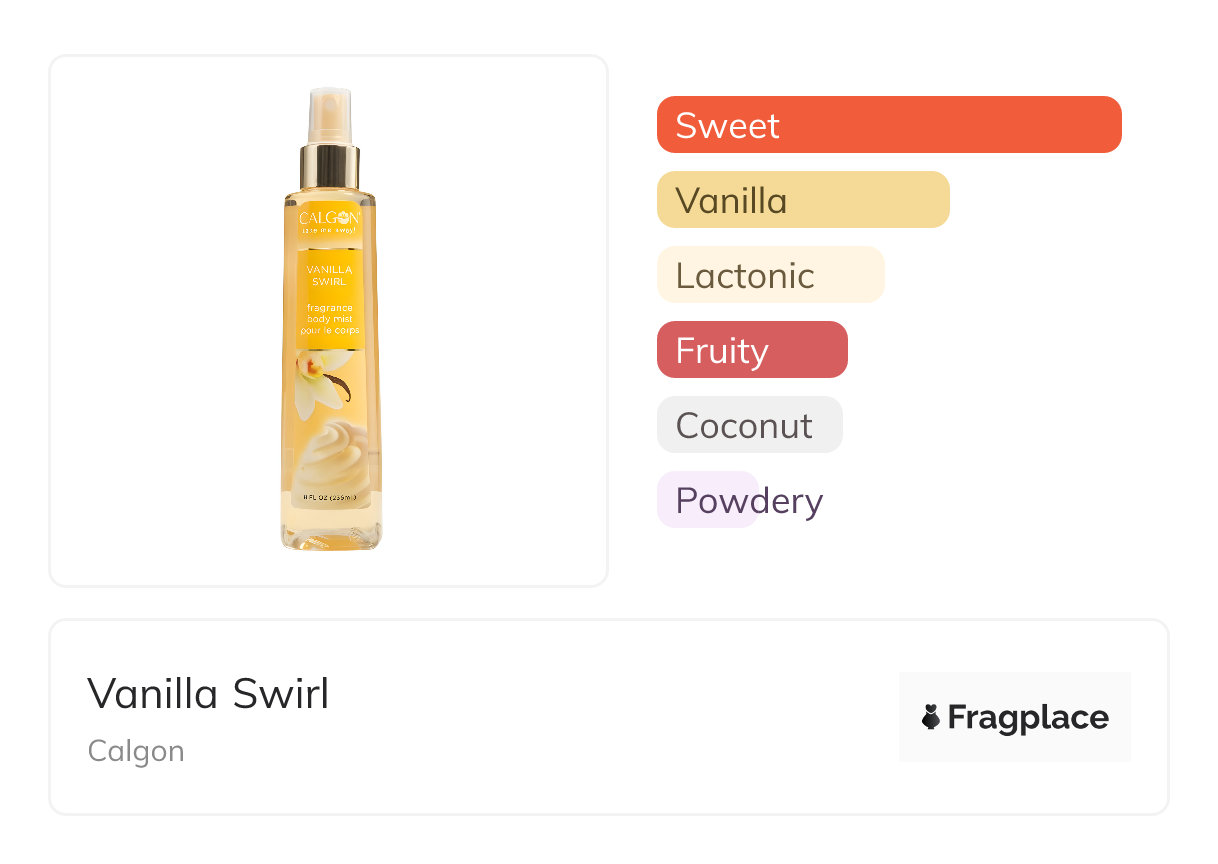Click the vanilla flower illustration on bottle
Screen dimensions: 1218x864
[315, 380]
